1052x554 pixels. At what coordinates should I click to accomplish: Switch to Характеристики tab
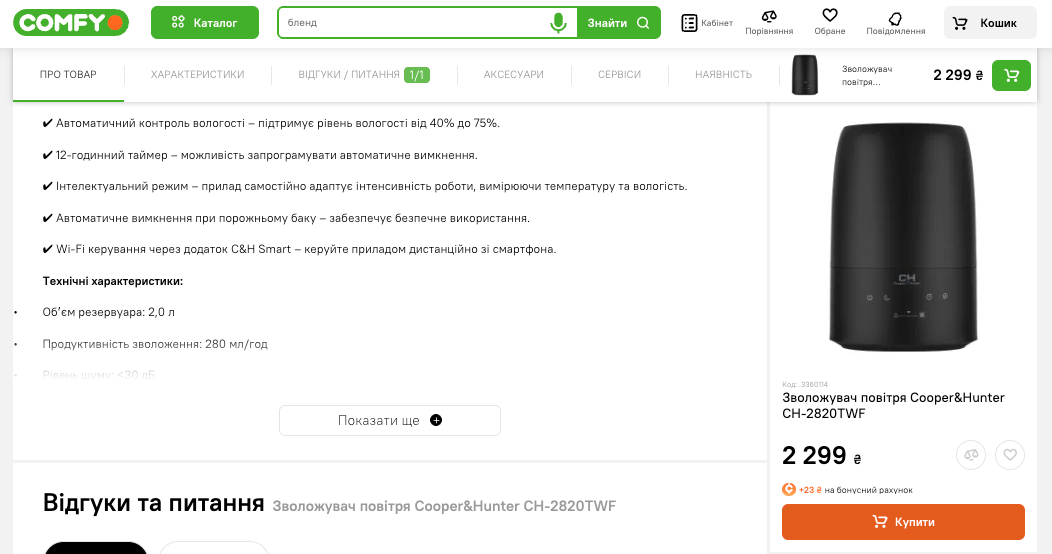197,74
